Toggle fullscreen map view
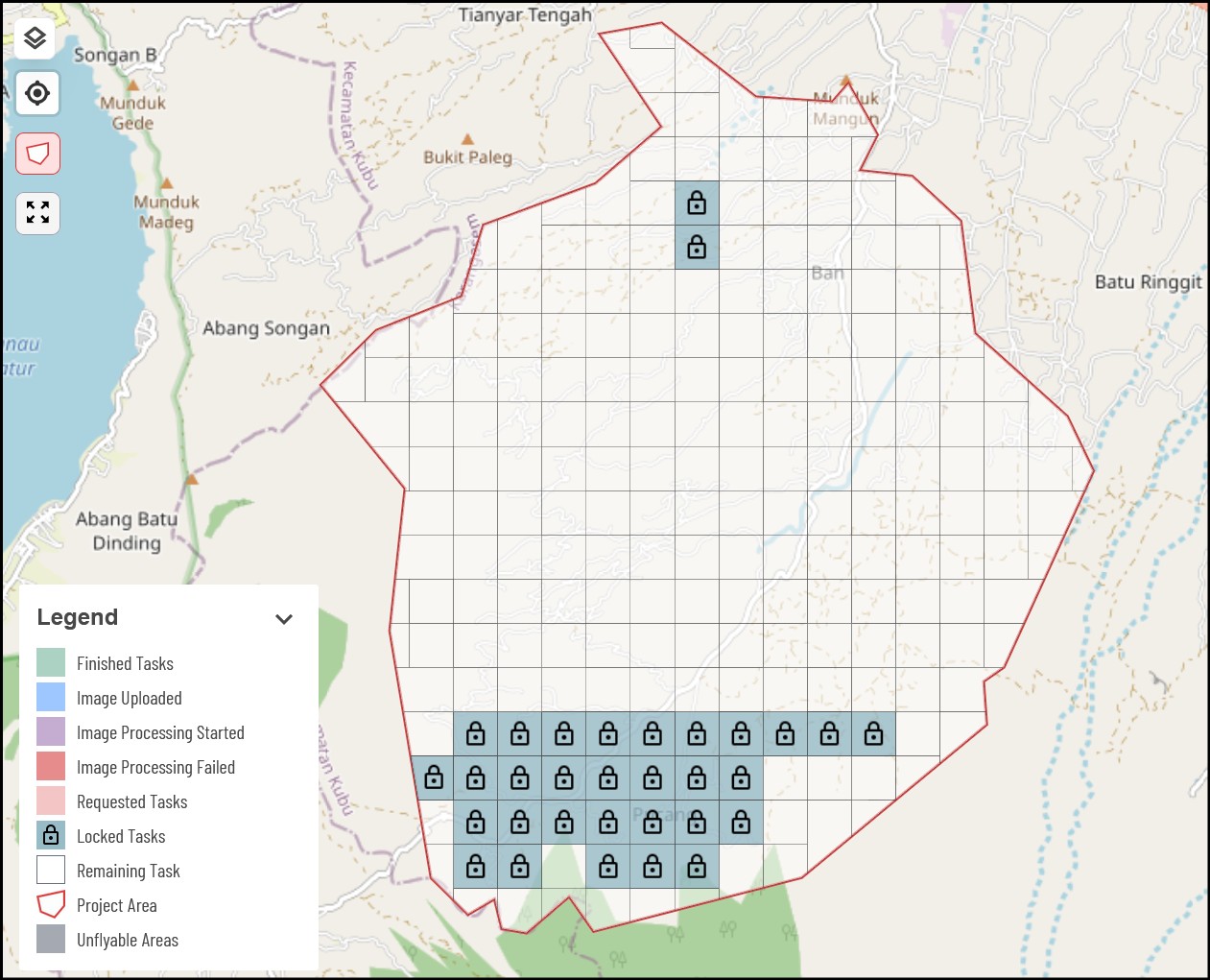 pos(37,213)
